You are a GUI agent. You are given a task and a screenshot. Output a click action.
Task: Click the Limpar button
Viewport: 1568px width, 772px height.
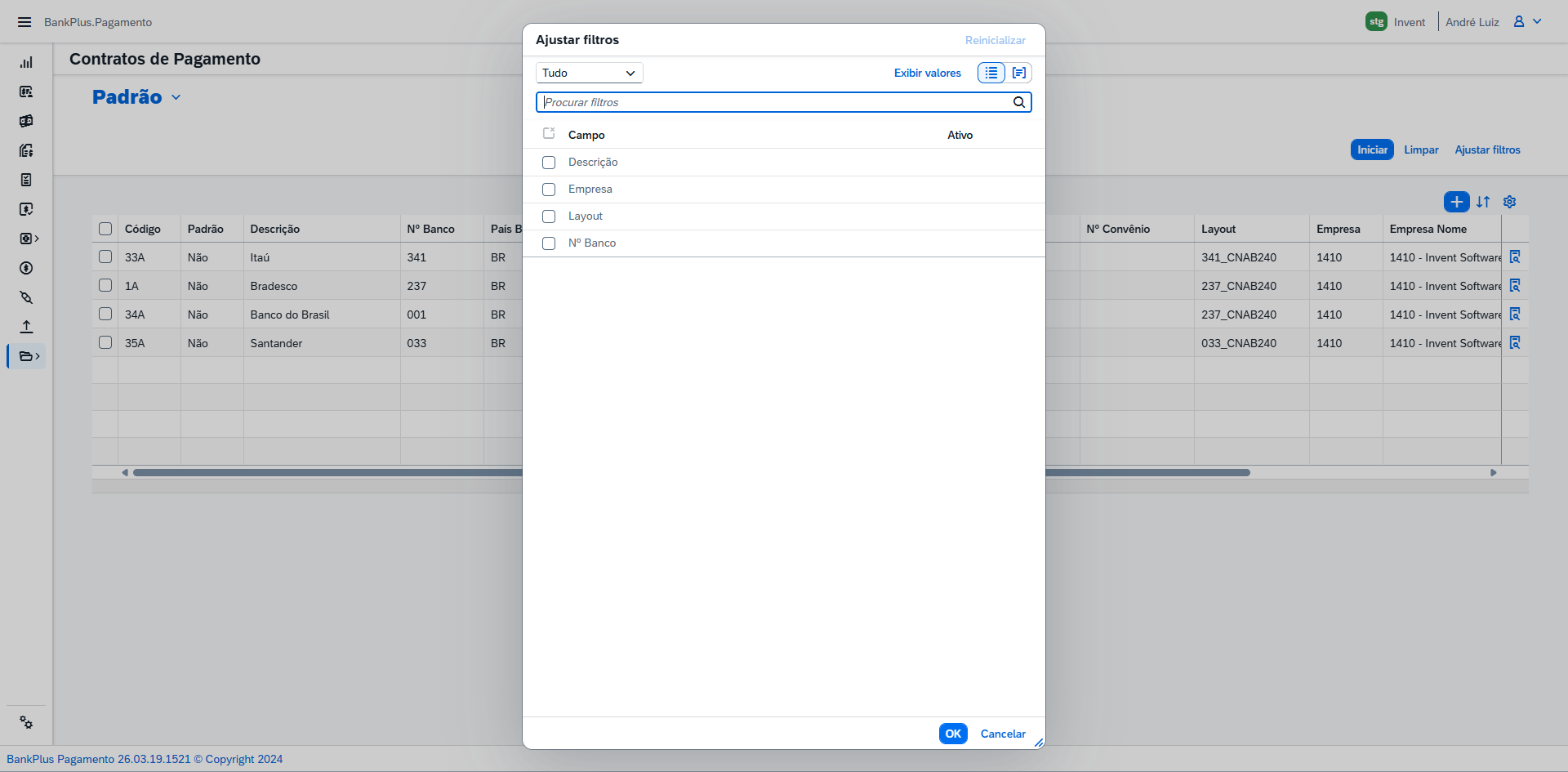(x=1421, y=150)
